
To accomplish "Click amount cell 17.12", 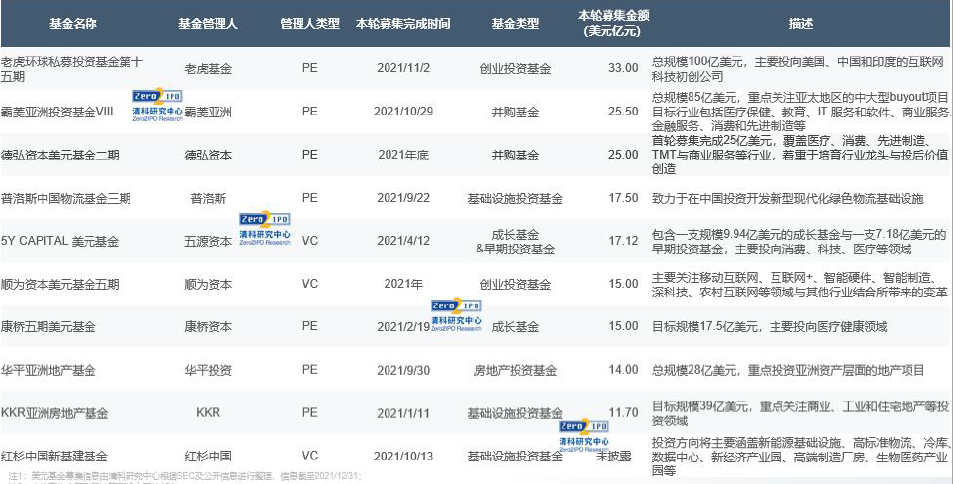I will coord(623,240).
